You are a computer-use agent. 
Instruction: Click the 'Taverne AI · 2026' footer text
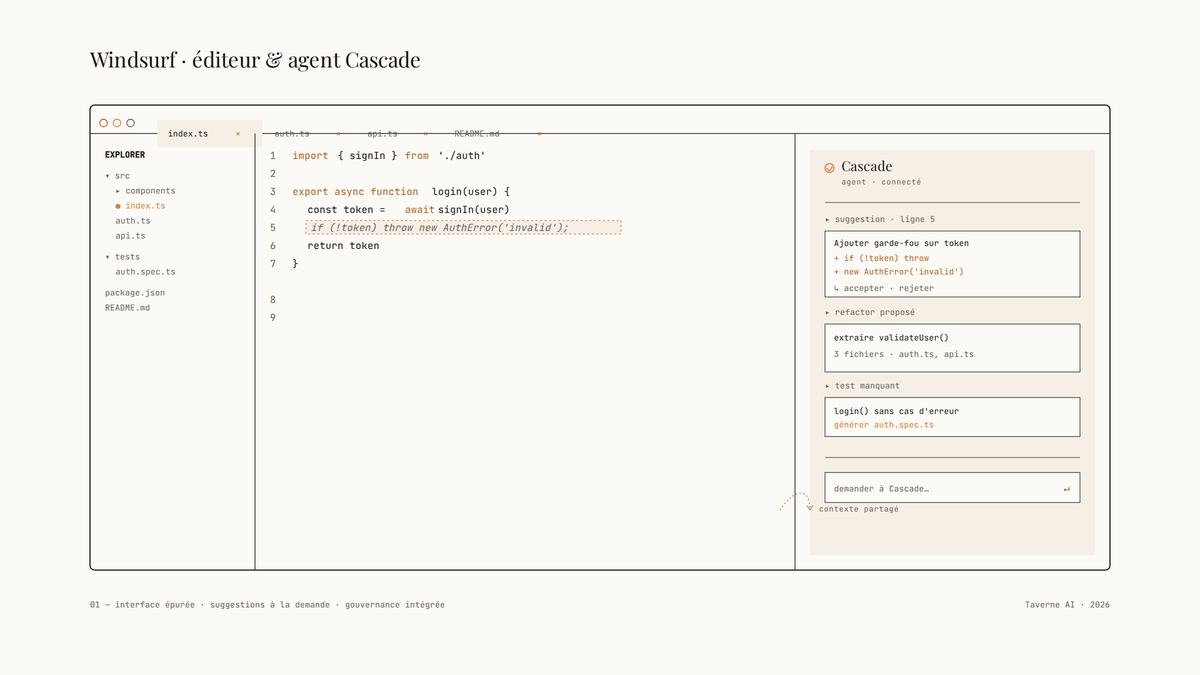(x=1067, y=604)
